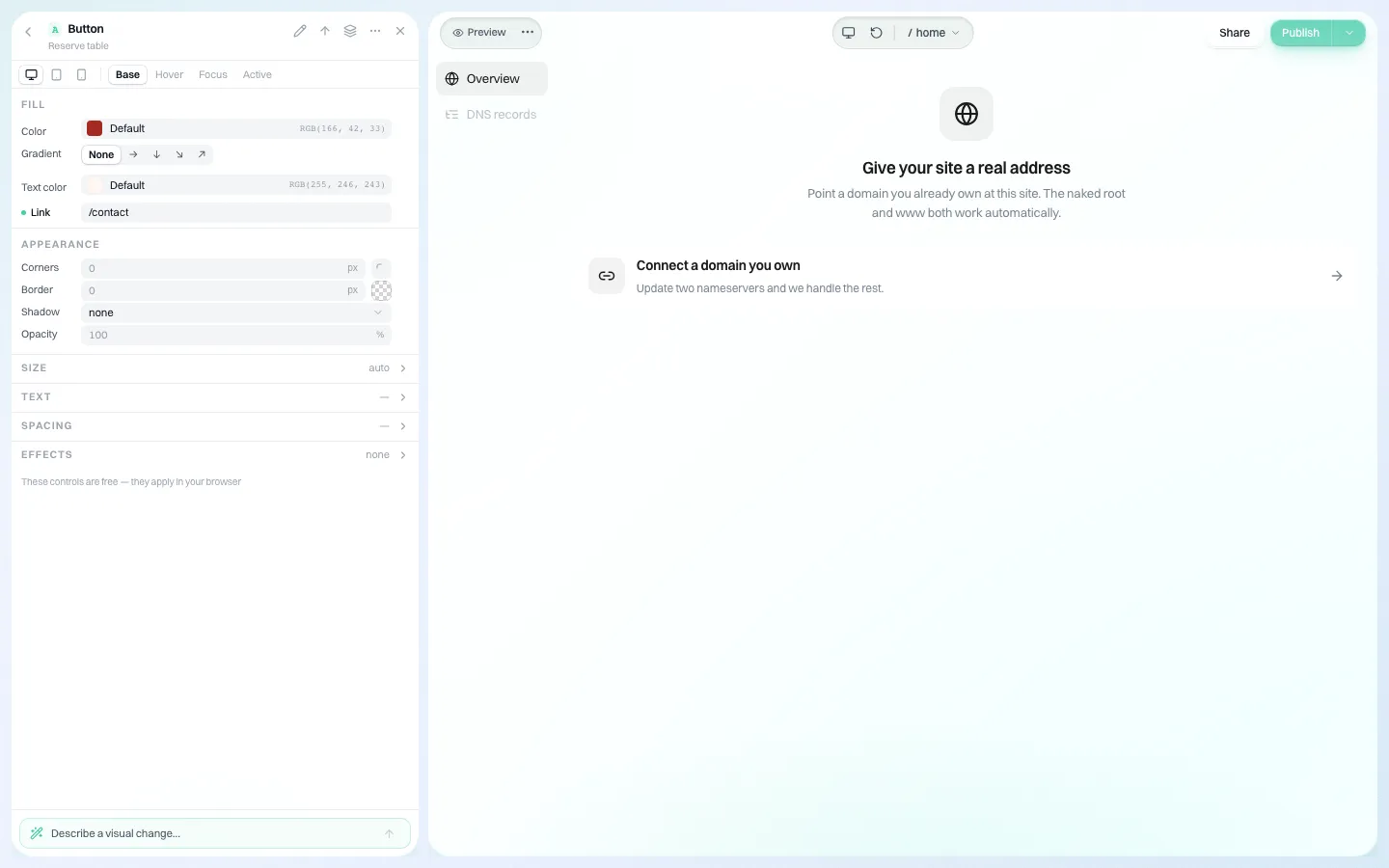
Task: Edit the /contact link field
Action: point(236,212)
